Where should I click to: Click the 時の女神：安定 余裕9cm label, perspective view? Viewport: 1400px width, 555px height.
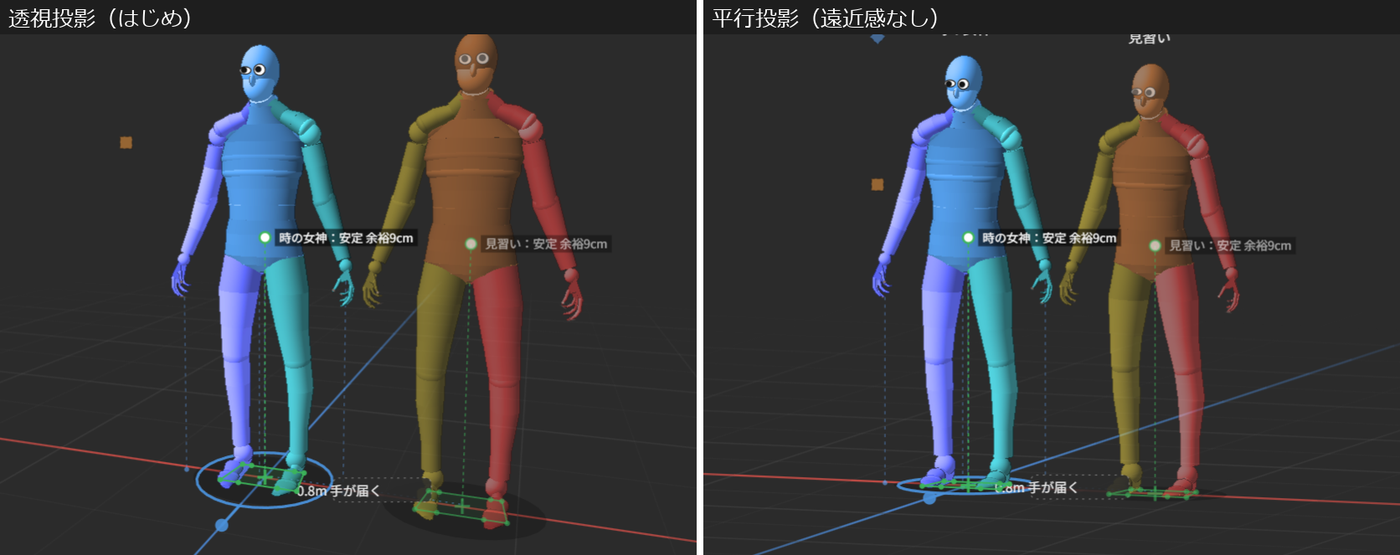pos(345,238)
